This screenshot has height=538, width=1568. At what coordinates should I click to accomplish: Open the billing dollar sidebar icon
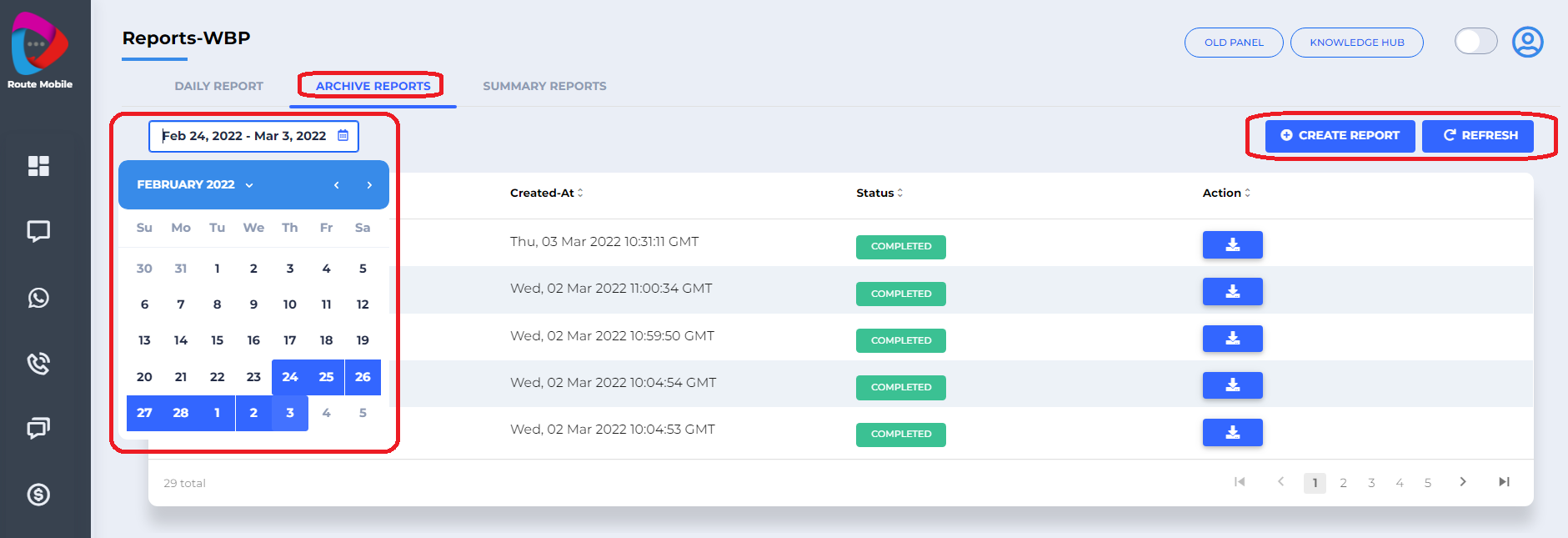pyautogui.click(x=38, y=495)
